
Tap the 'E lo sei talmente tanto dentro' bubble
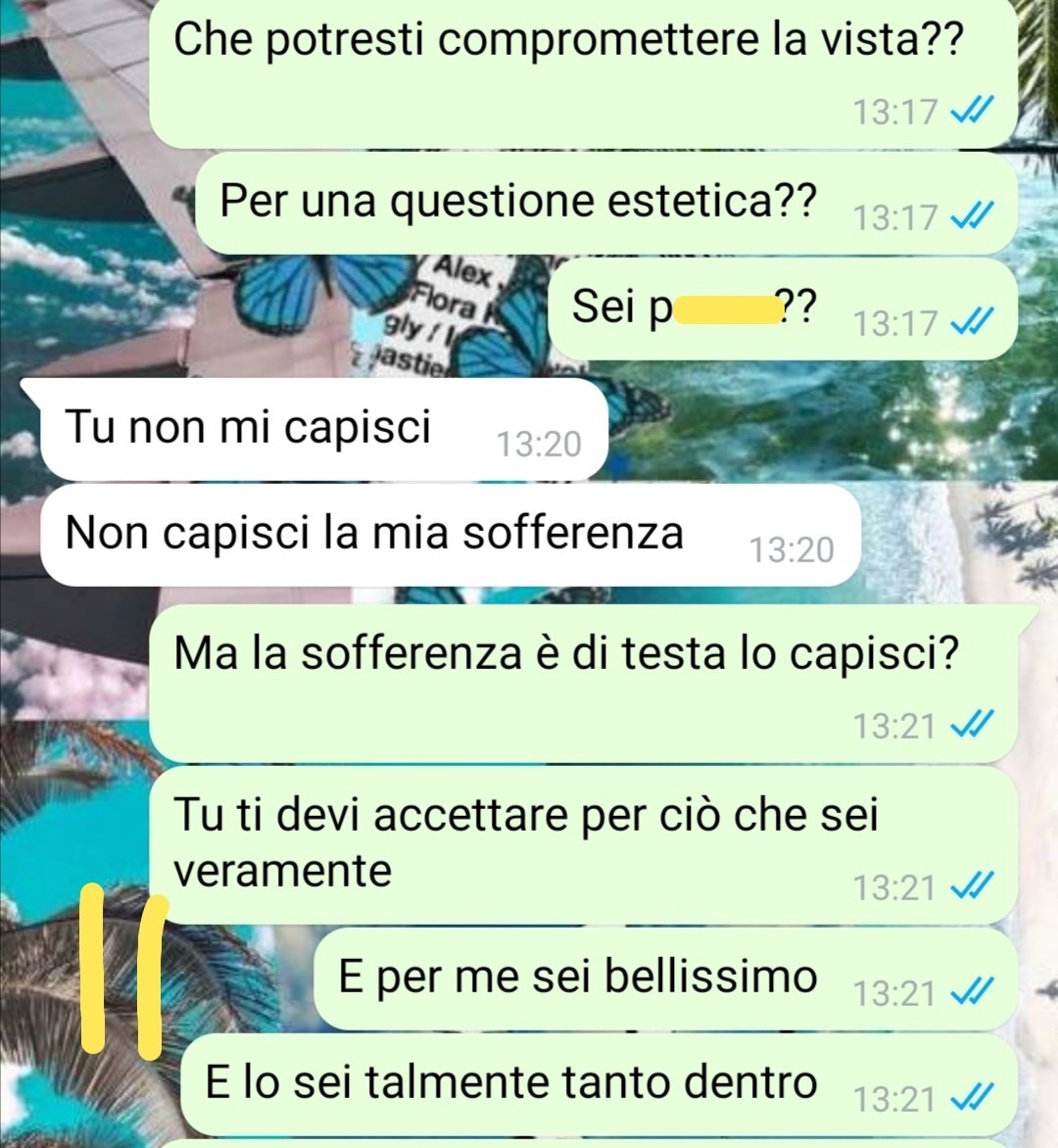599,1084
